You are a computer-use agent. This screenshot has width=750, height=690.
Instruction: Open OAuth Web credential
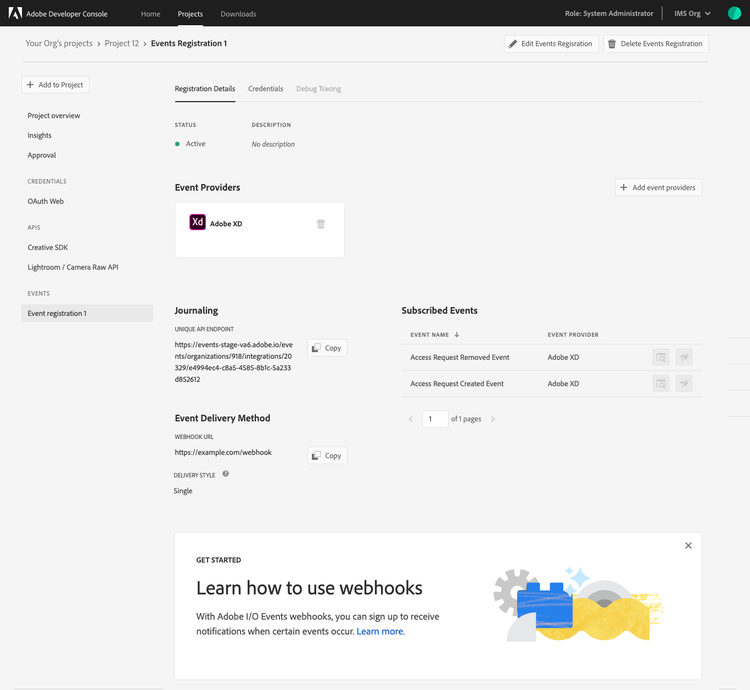click(45, 201)
